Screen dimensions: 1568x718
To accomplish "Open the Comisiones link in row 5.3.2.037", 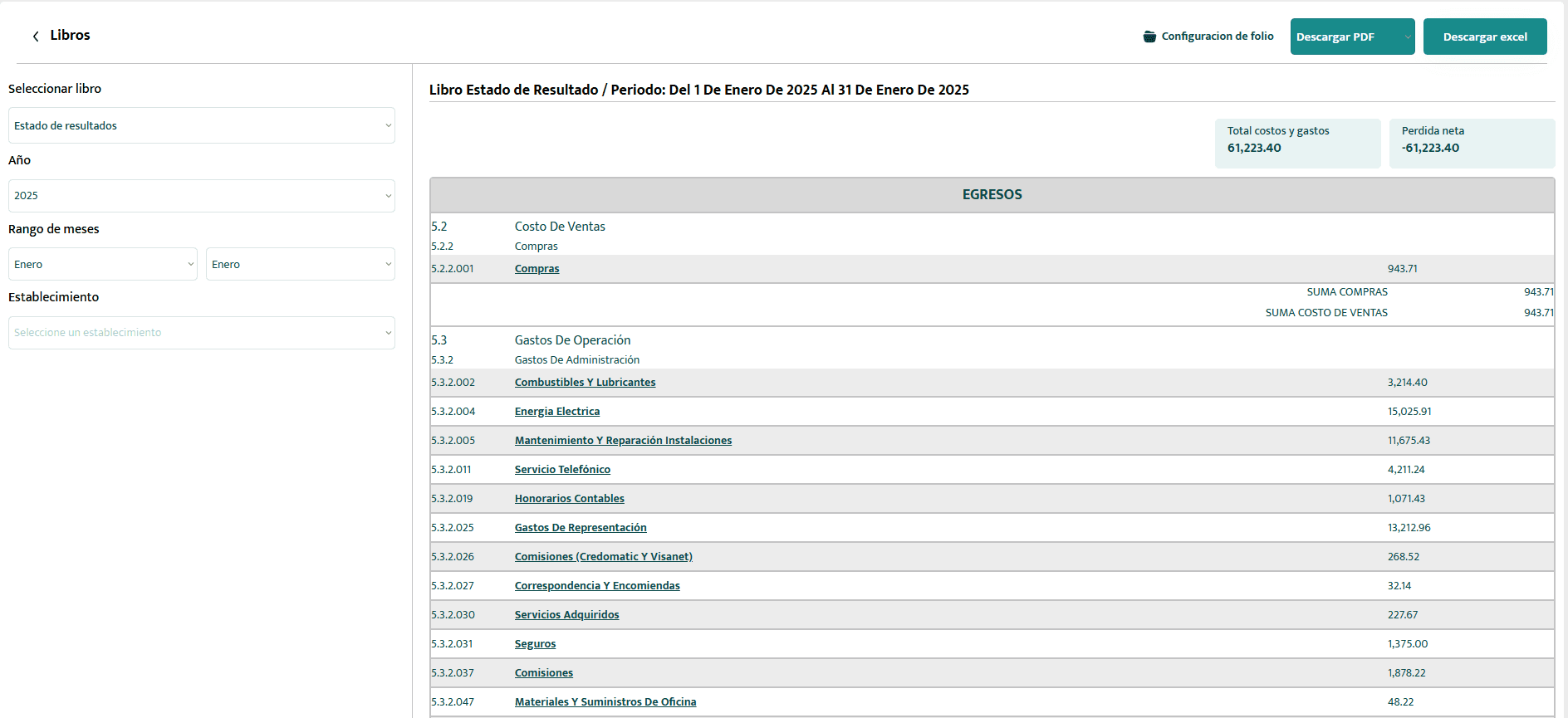I will click(543, 673).
